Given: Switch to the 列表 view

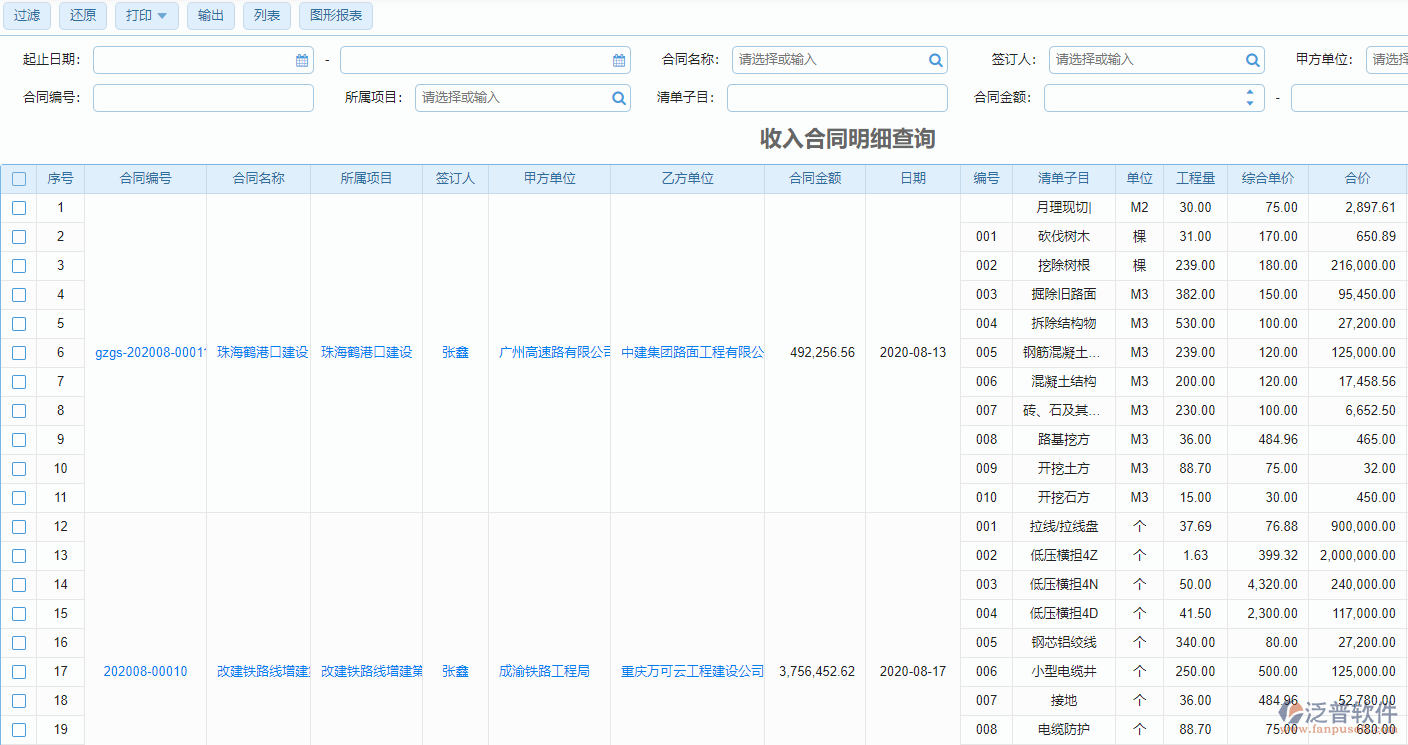Looking at the screenshot, I should point(266,16).
